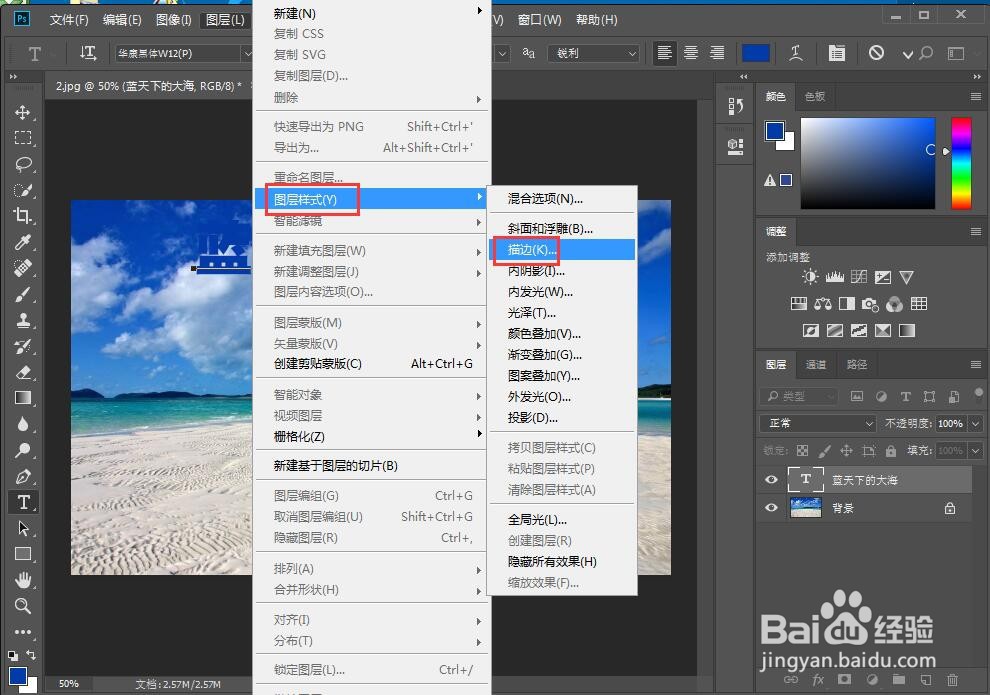Viewport: 990px width, 695px height.
Task: Select the Move tool
Action: coord(24,112)
